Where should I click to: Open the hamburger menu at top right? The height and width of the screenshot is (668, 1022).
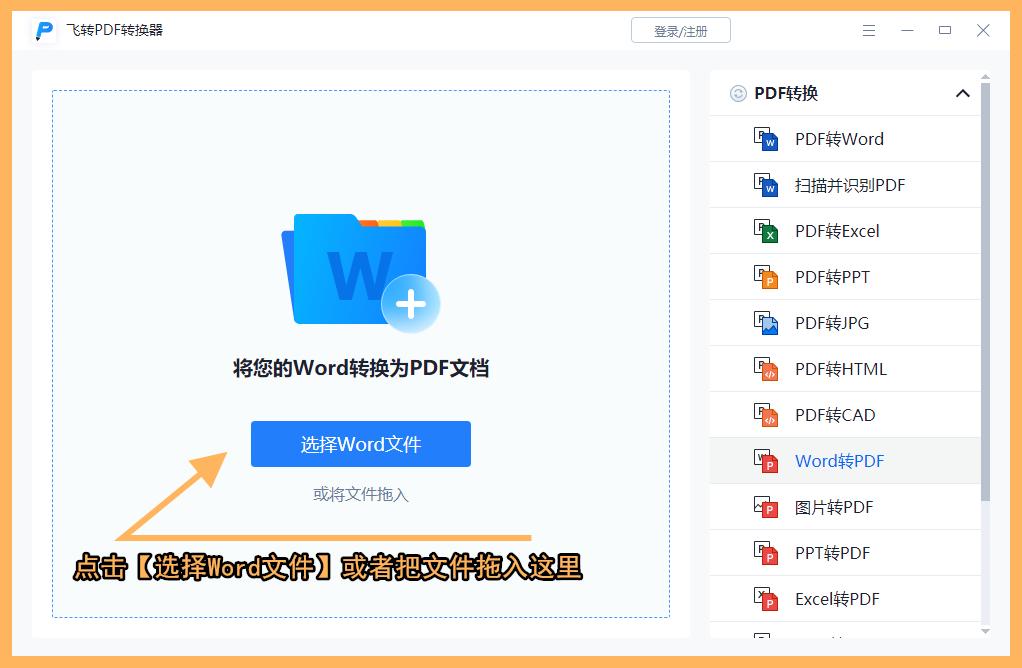[x=868, y=30]
